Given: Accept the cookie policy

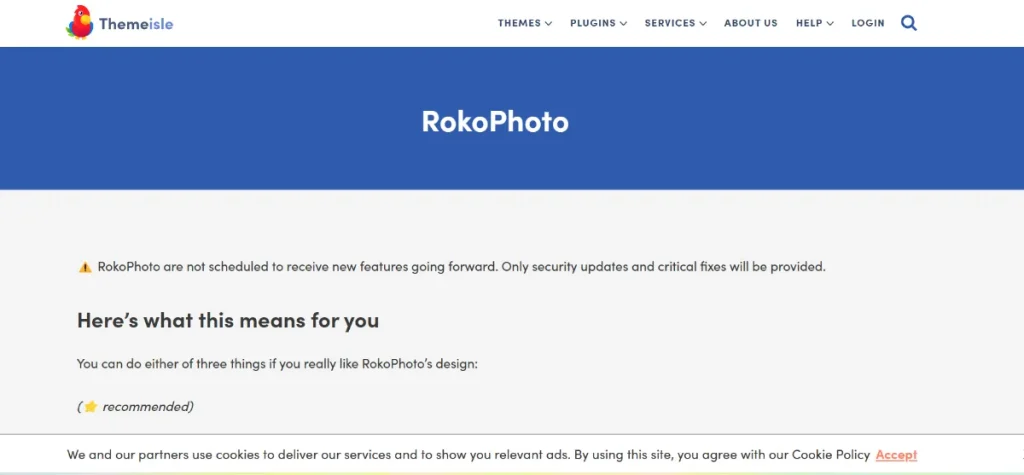Looking at the screenshot, I should [x=896, y=455].
